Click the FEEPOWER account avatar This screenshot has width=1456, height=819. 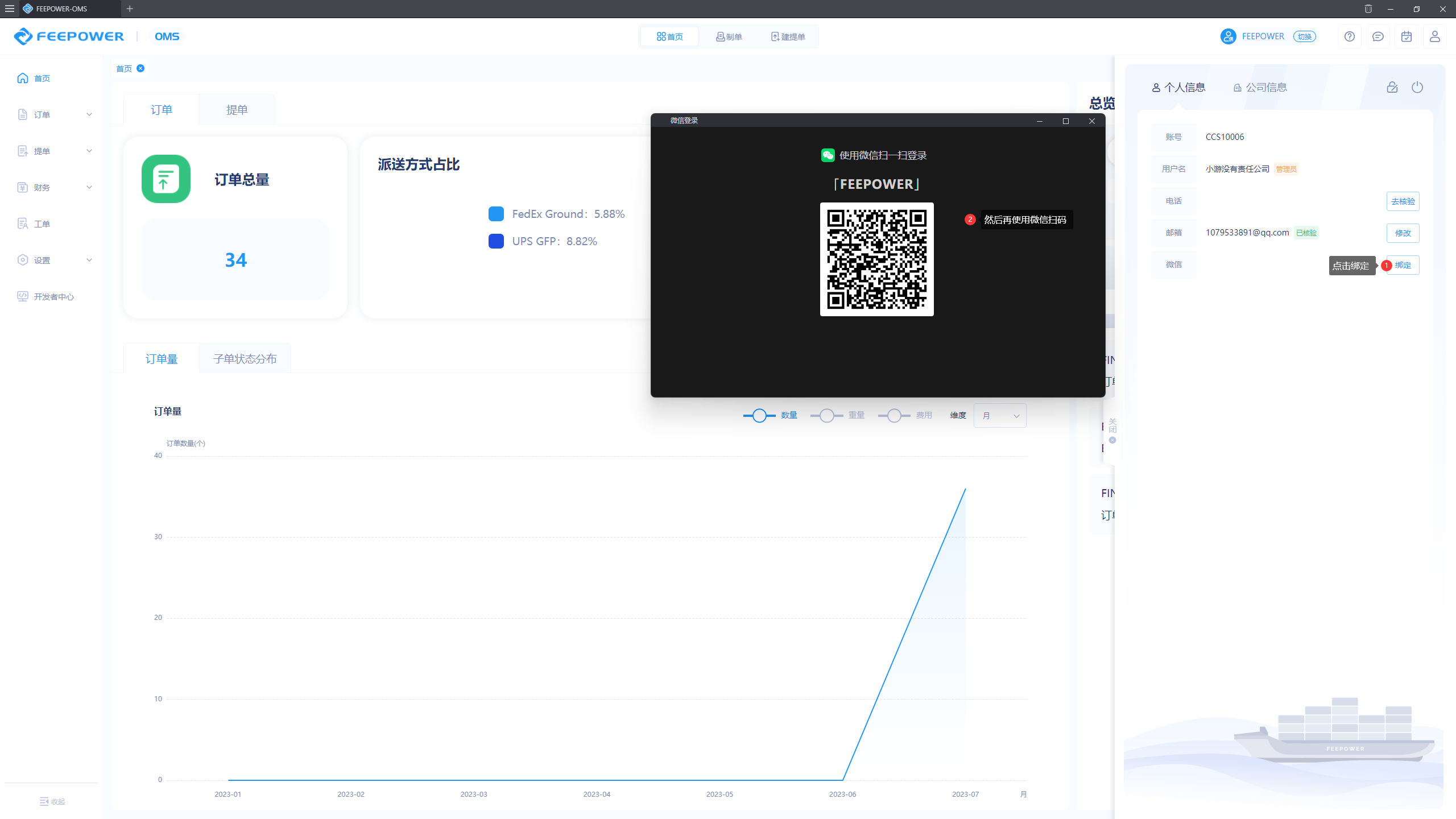tap(1228, 36)
